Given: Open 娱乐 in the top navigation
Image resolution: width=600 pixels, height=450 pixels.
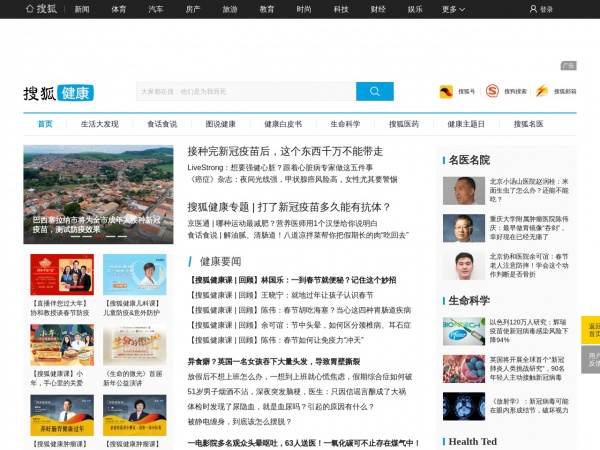Looking at the screenshot, I should tap(415, 9).
